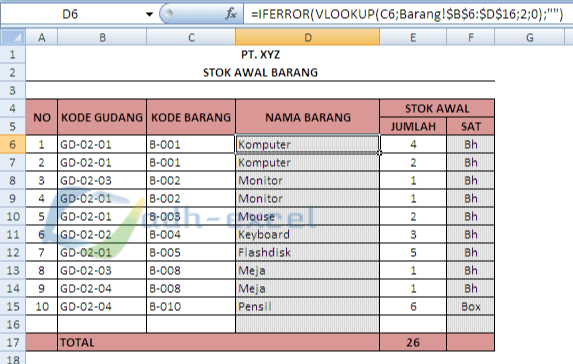The width and height of the screenshot is (573, 364).
Task: Click GD-02-03 cell in row 8
Action: point(102,181)
